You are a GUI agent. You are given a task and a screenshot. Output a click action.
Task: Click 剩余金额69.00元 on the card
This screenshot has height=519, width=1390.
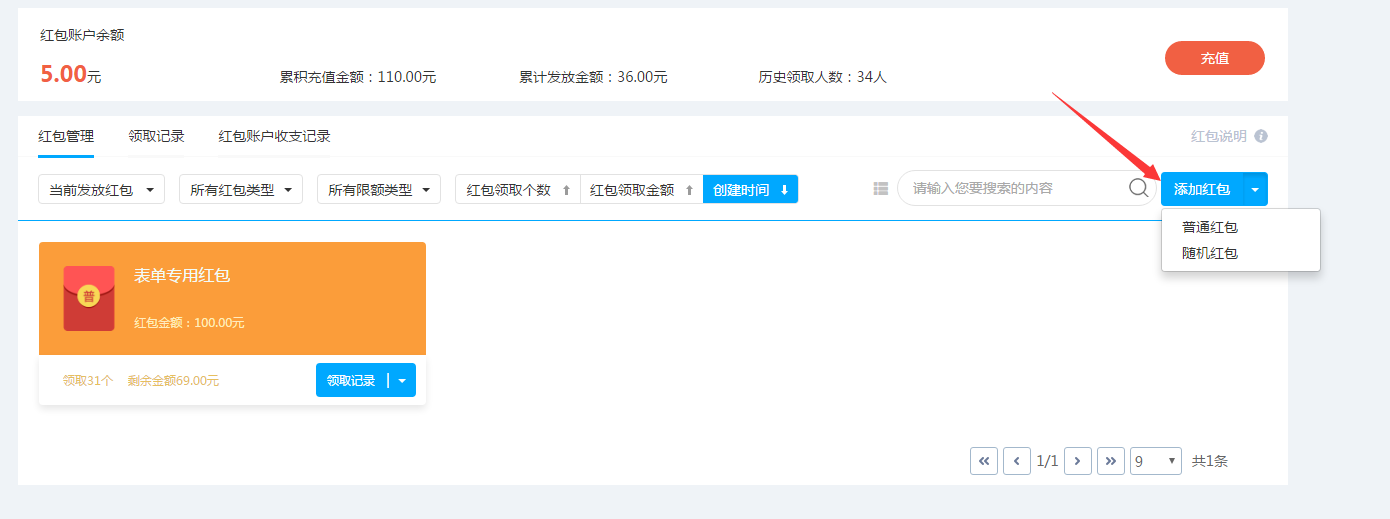point(173,381)
